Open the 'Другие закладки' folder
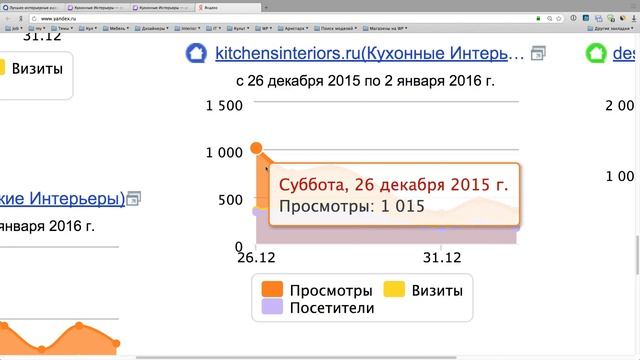640x360 pixels. (x=611, y=29)
